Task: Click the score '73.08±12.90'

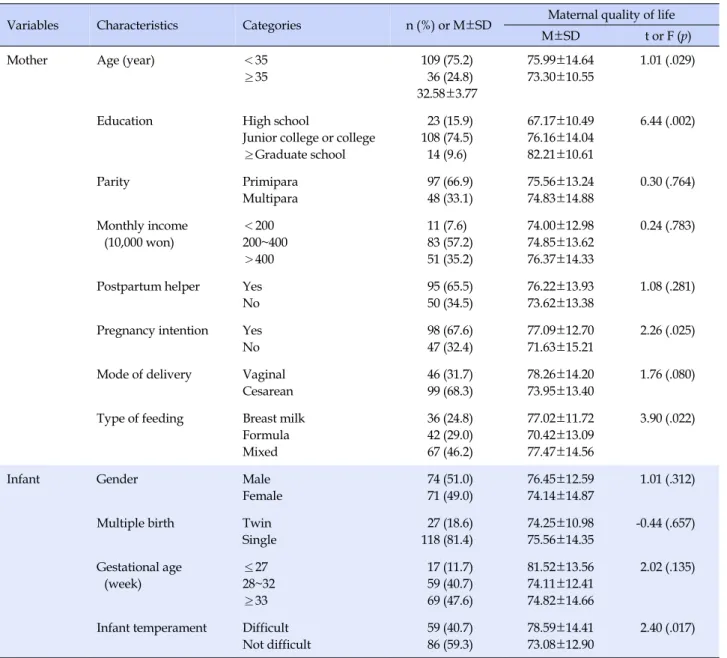Action: click(x=560, y=645)
